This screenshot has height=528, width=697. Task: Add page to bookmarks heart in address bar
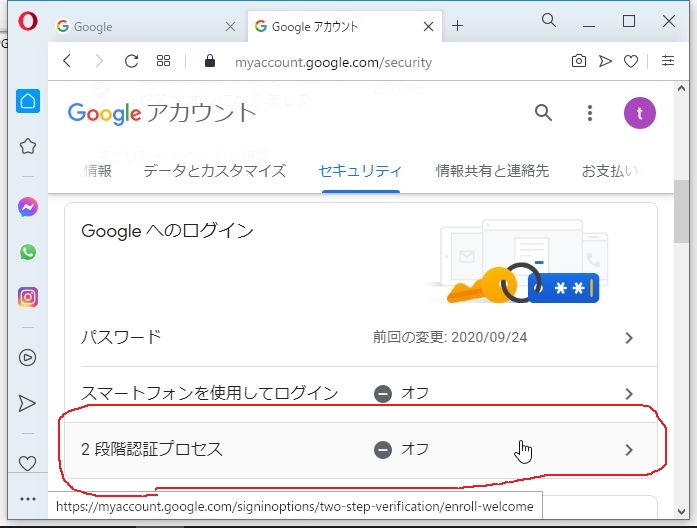(x=631, y=61)
